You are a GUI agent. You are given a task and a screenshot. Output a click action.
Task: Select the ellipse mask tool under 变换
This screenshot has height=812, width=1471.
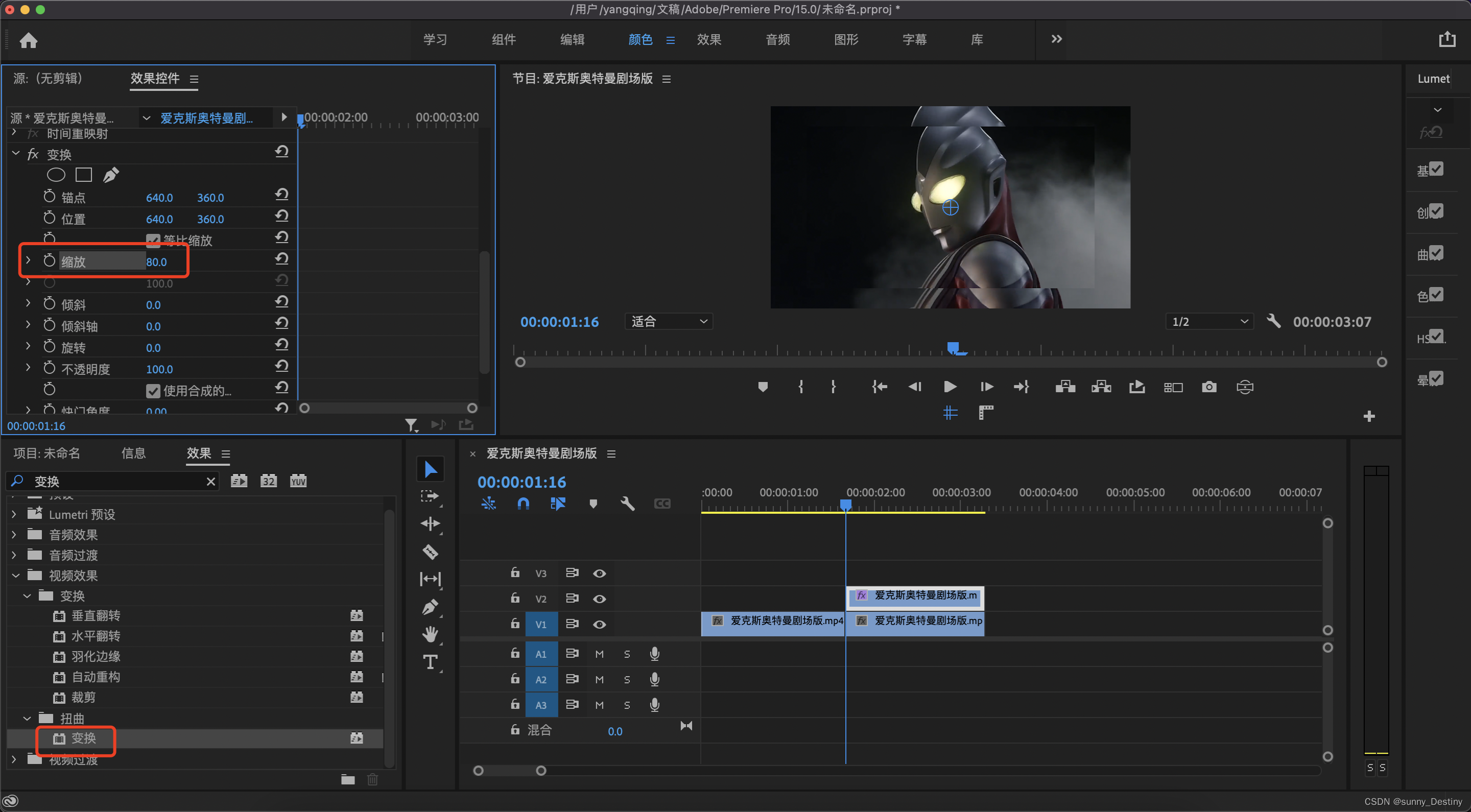click(56, 175)
